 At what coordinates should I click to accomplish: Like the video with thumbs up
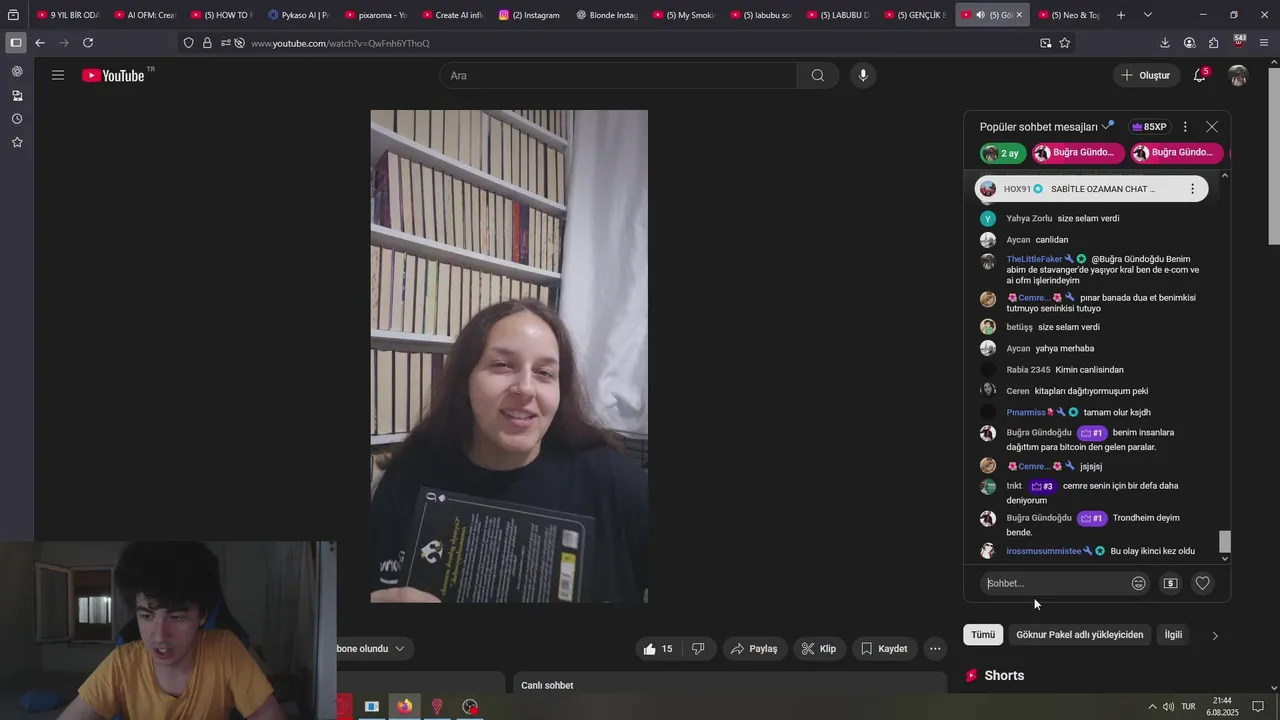click(658, 649)
